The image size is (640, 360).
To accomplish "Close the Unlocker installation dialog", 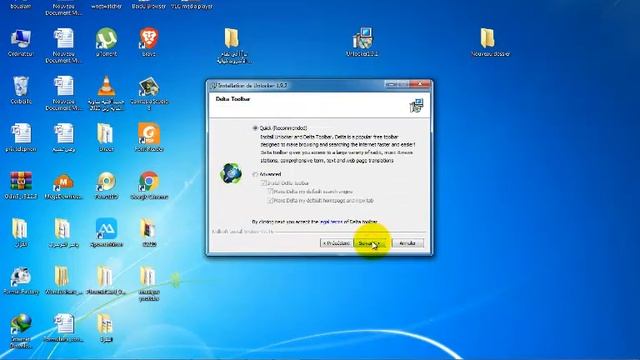I will tap(420, 84).
